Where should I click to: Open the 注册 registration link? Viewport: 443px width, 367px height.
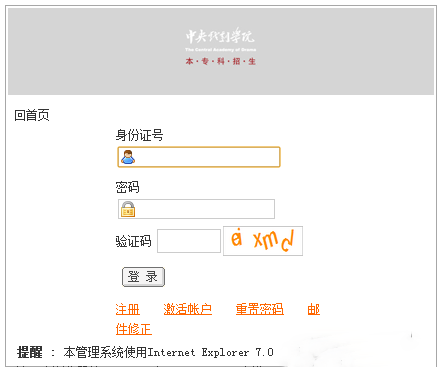pyautogui.click(x=127, y=309)
